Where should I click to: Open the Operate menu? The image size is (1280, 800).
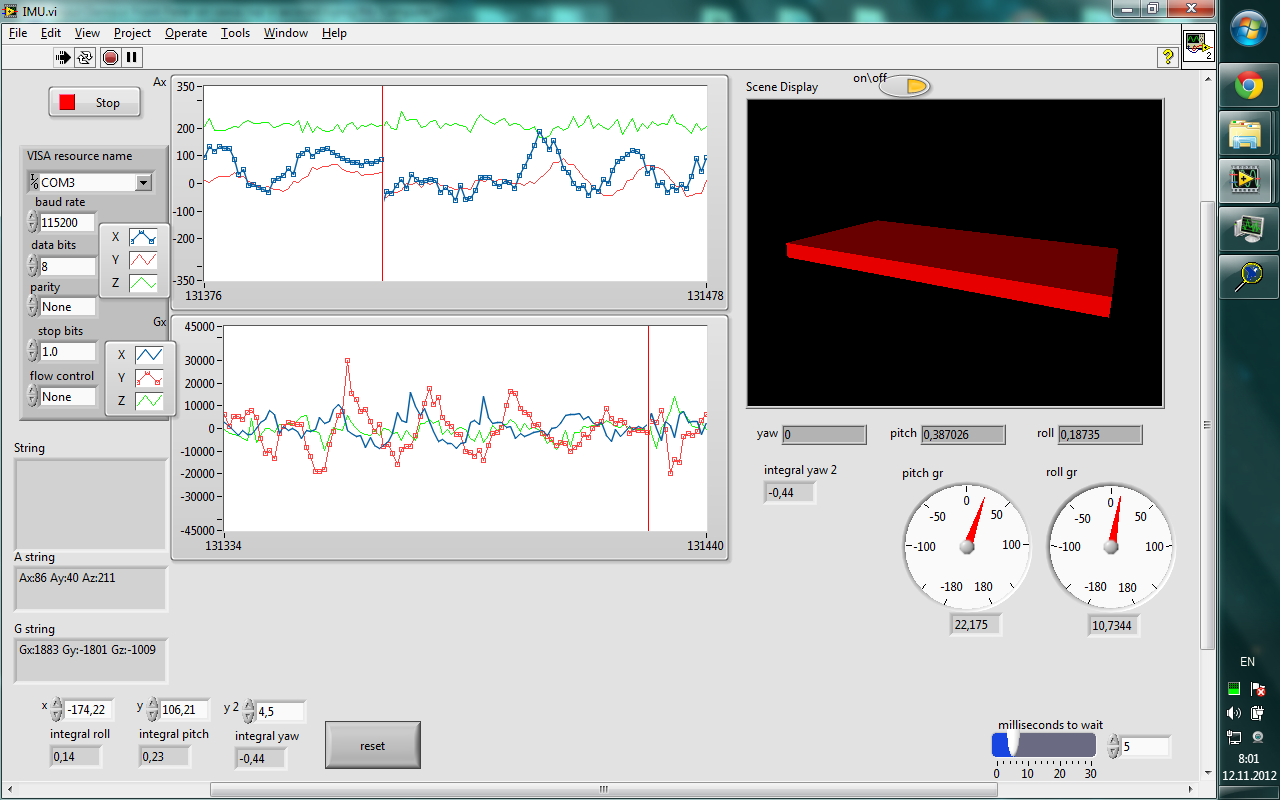(x=186, y=33)
